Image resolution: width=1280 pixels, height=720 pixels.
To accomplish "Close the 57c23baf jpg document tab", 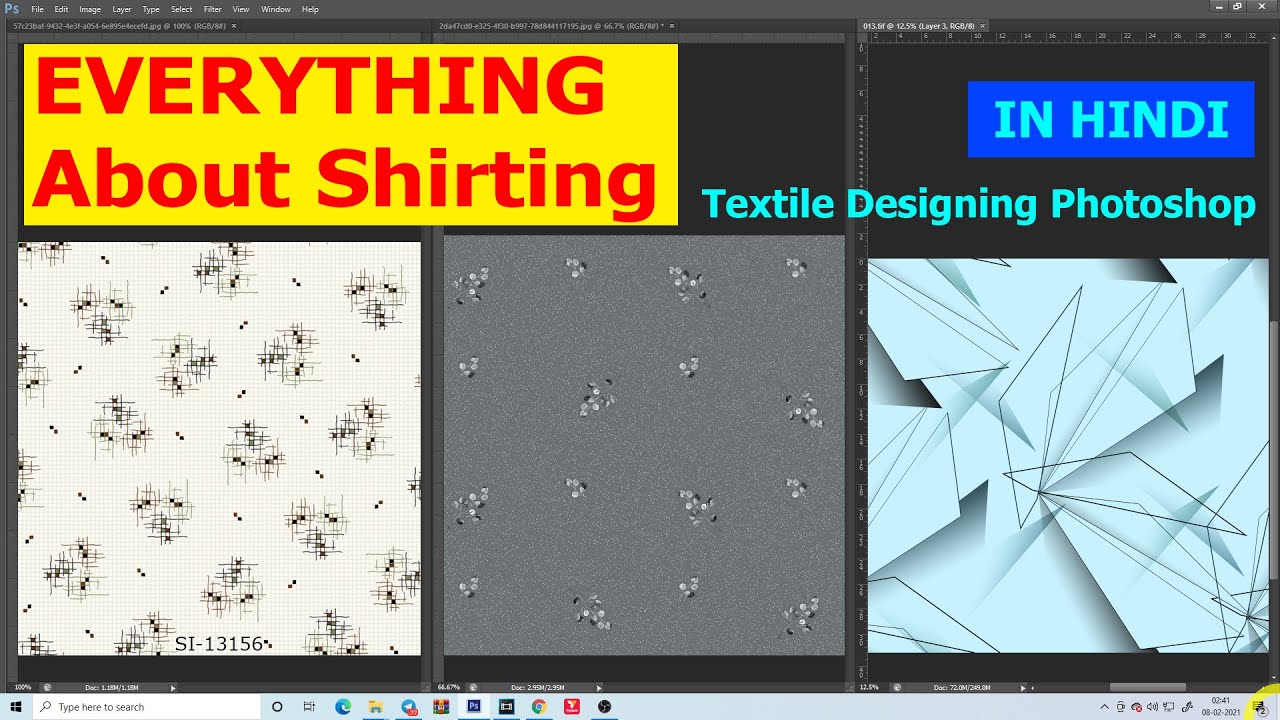I will click(234, 25).
